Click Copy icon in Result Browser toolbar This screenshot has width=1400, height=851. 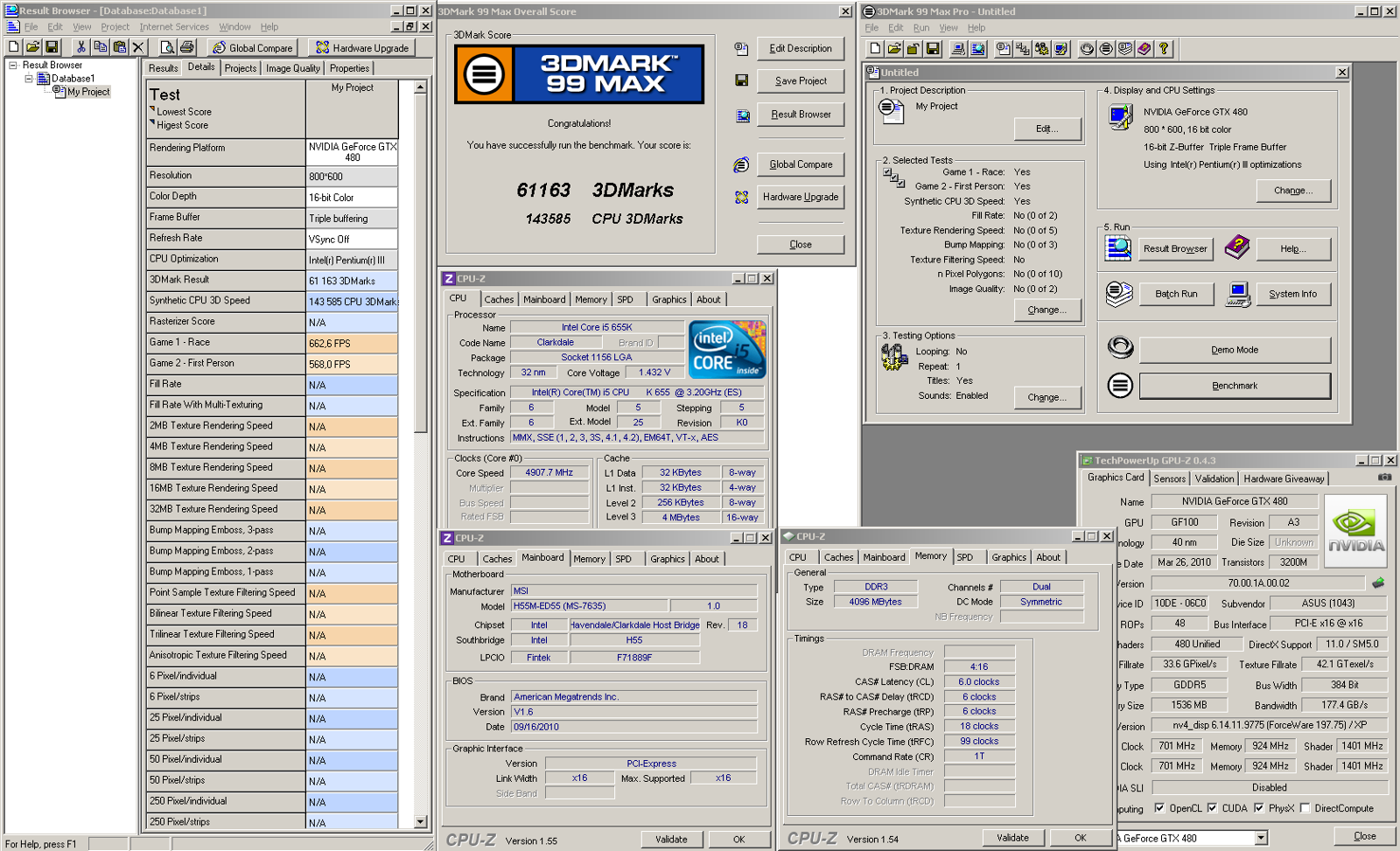101,47
